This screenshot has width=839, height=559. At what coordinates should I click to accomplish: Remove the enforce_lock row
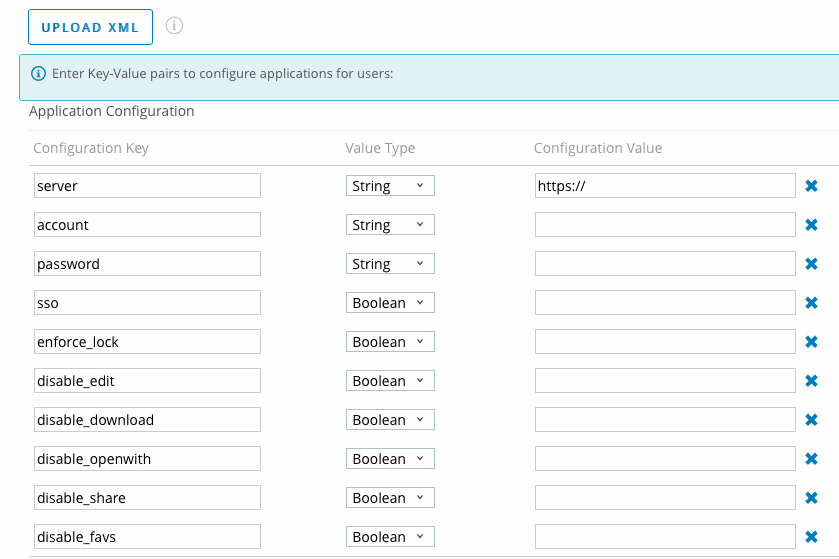(x=812, y=342)
